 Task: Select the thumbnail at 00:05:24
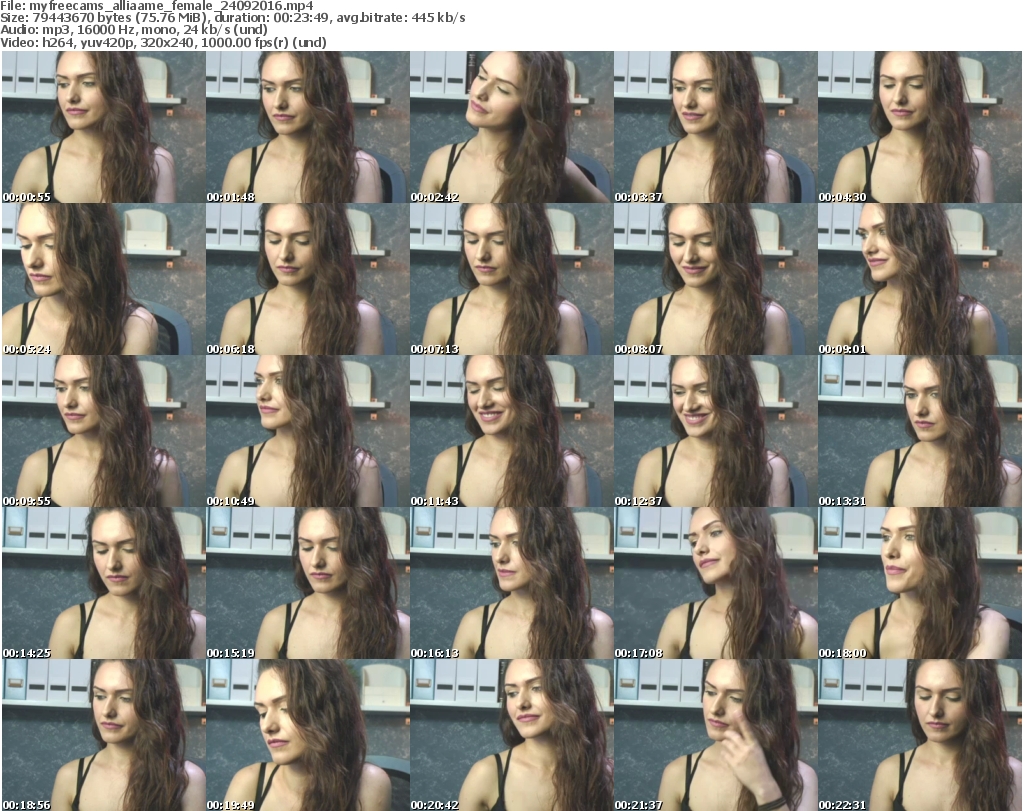pyautogui.click(x=103, y=279)
